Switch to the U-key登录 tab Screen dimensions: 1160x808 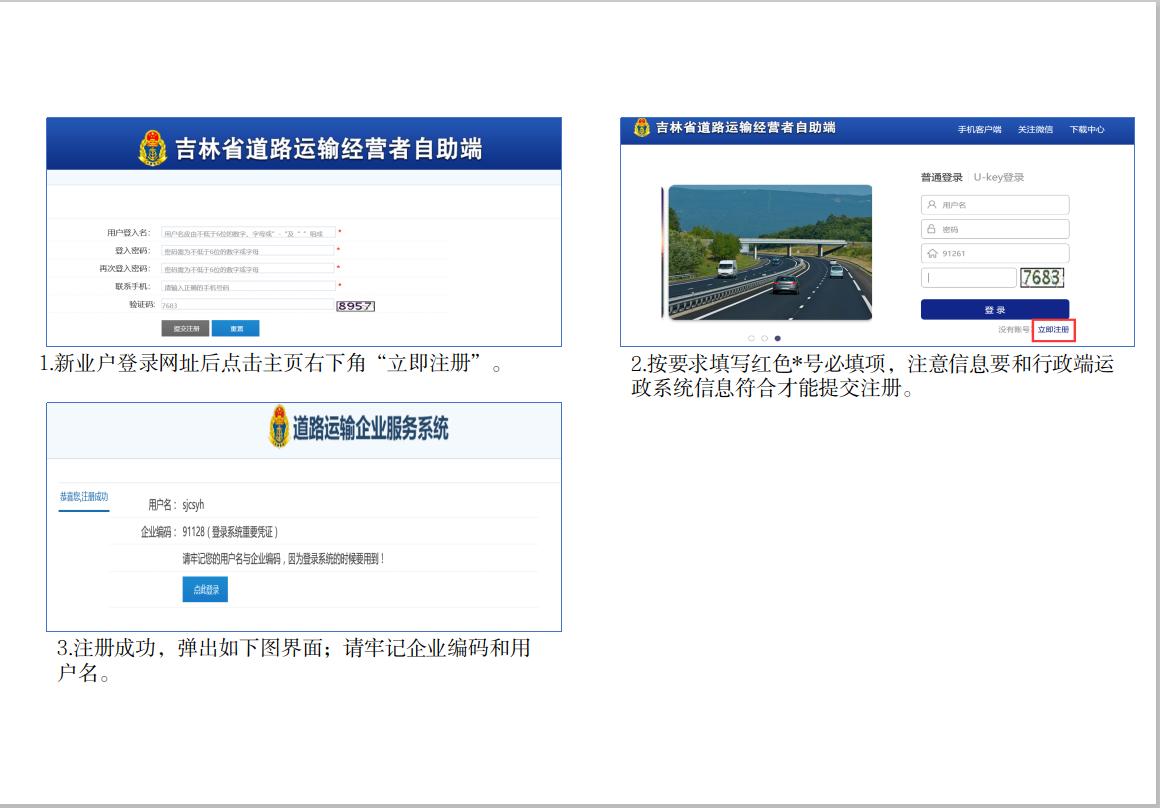tap(999, 178)
